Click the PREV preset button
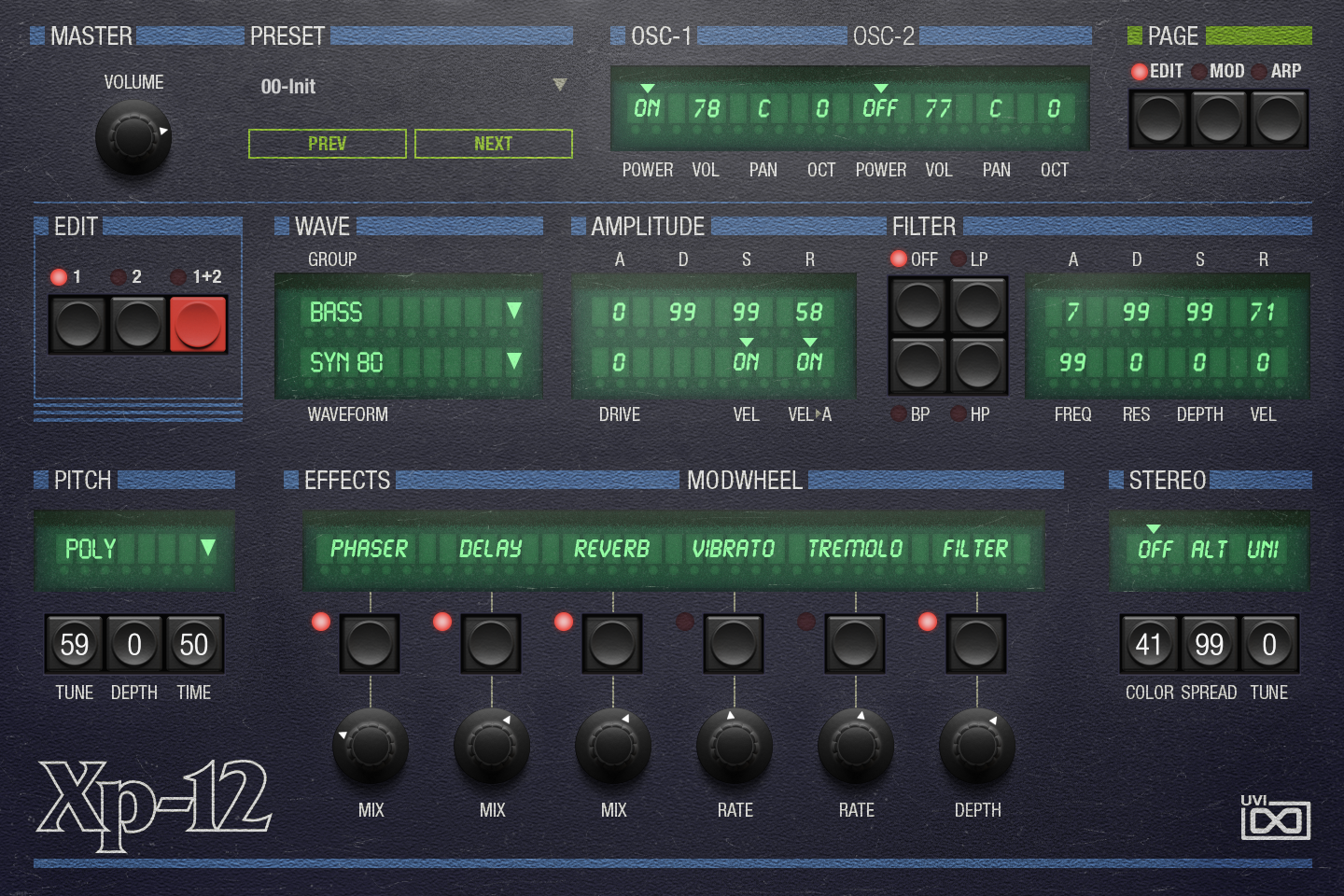 click(x=327, y=143)
